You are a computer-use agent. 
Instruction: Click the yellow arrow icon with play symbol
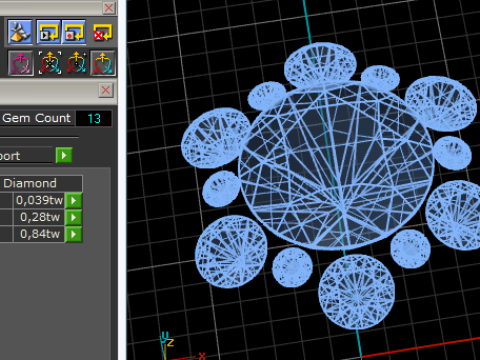pos(49,32)
